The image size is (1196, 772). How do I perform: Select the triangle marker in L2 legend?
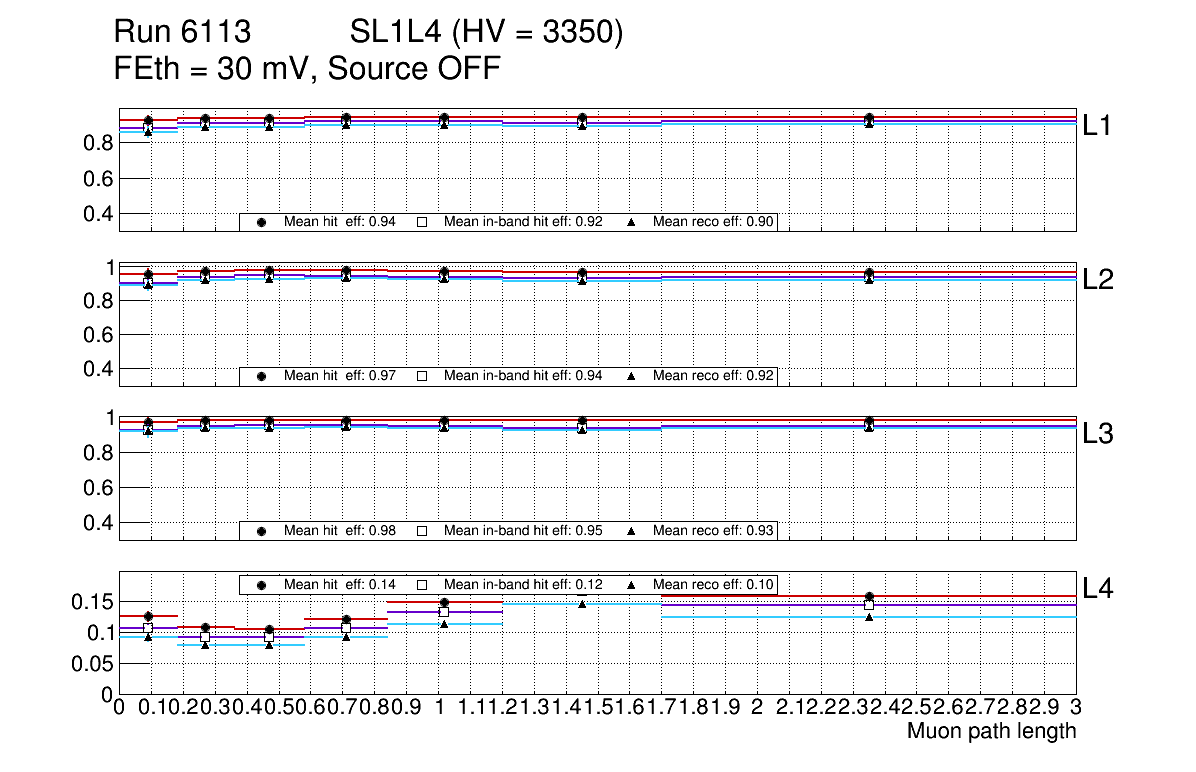(x=632, y=377)
